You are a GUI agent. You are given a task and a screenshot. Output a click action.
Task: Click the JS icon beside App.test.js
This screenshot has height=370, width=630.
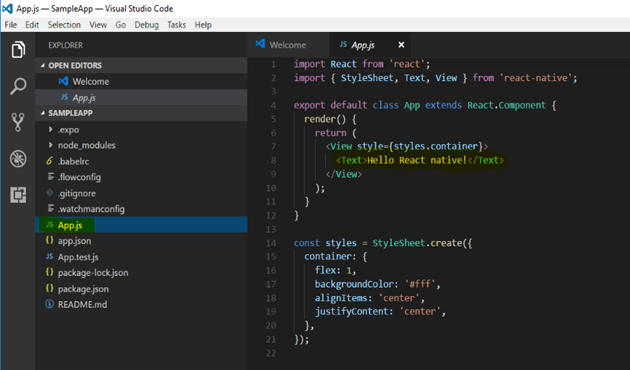pos(49,256)
